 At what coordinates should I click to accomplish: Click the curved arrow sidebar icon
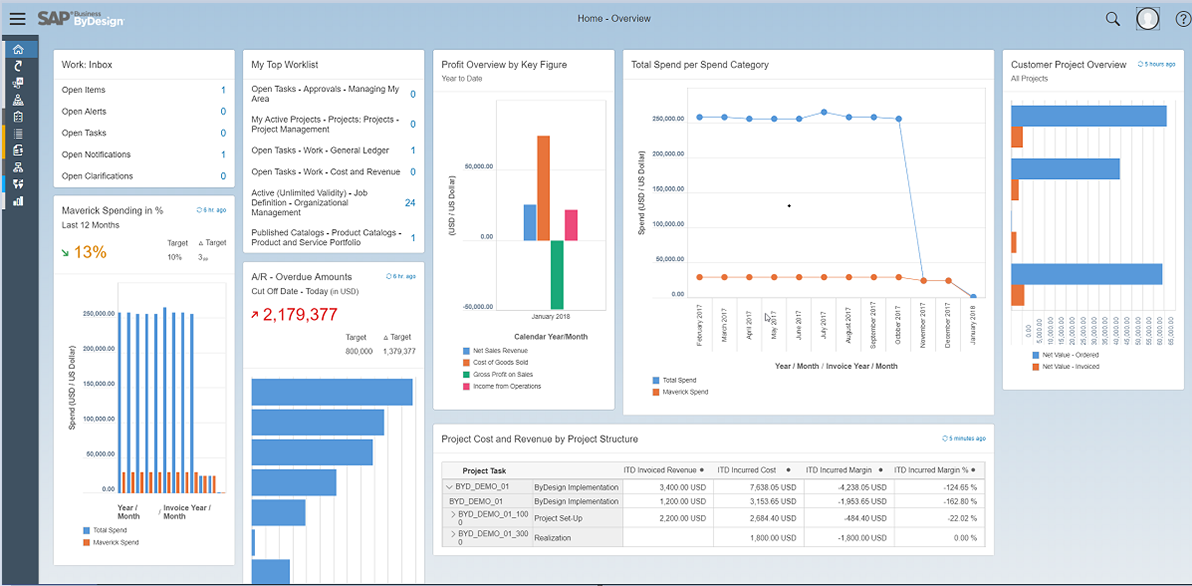18,66
